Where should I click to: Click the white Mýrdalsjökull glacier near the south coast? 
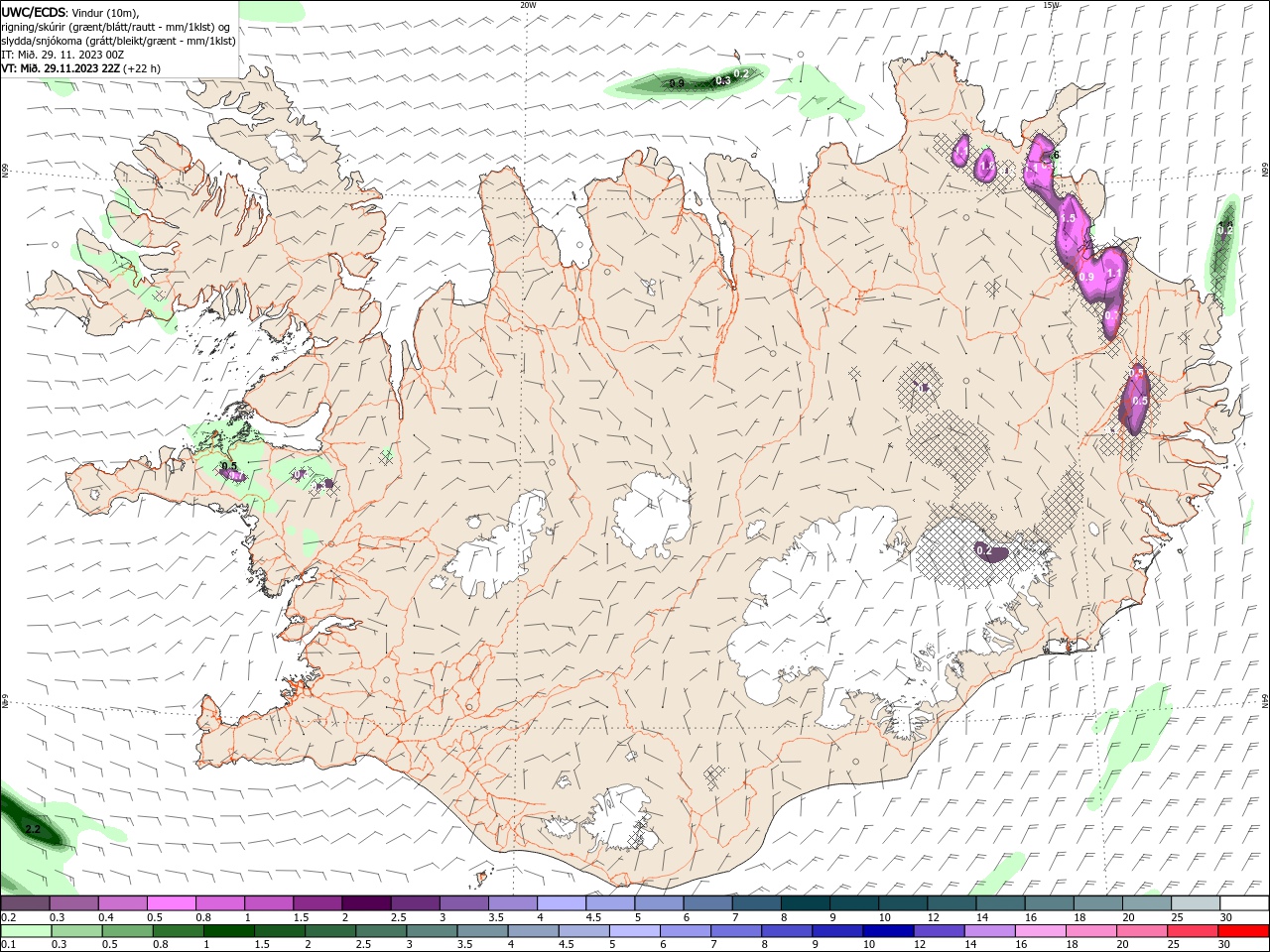(x=620, y=818)
